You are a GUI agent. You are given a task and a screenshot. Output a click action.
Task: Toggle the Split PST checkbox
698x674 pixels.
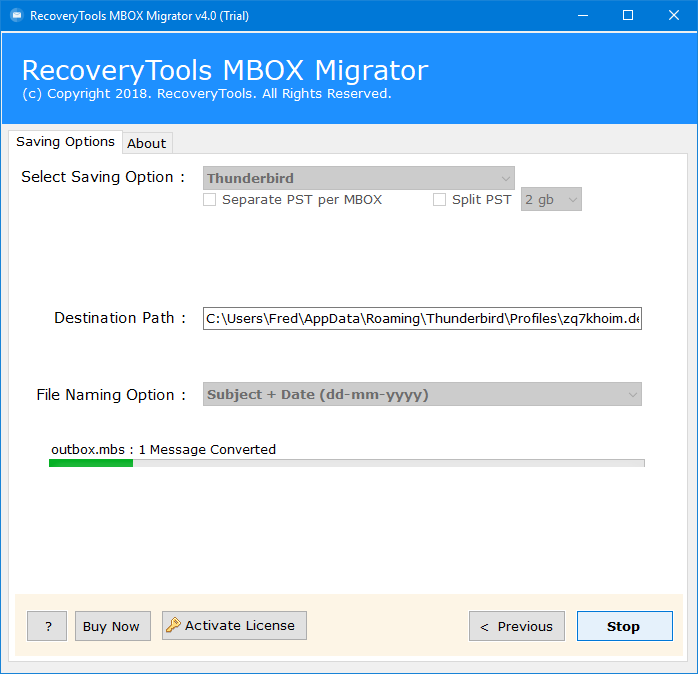pos(439,199)
